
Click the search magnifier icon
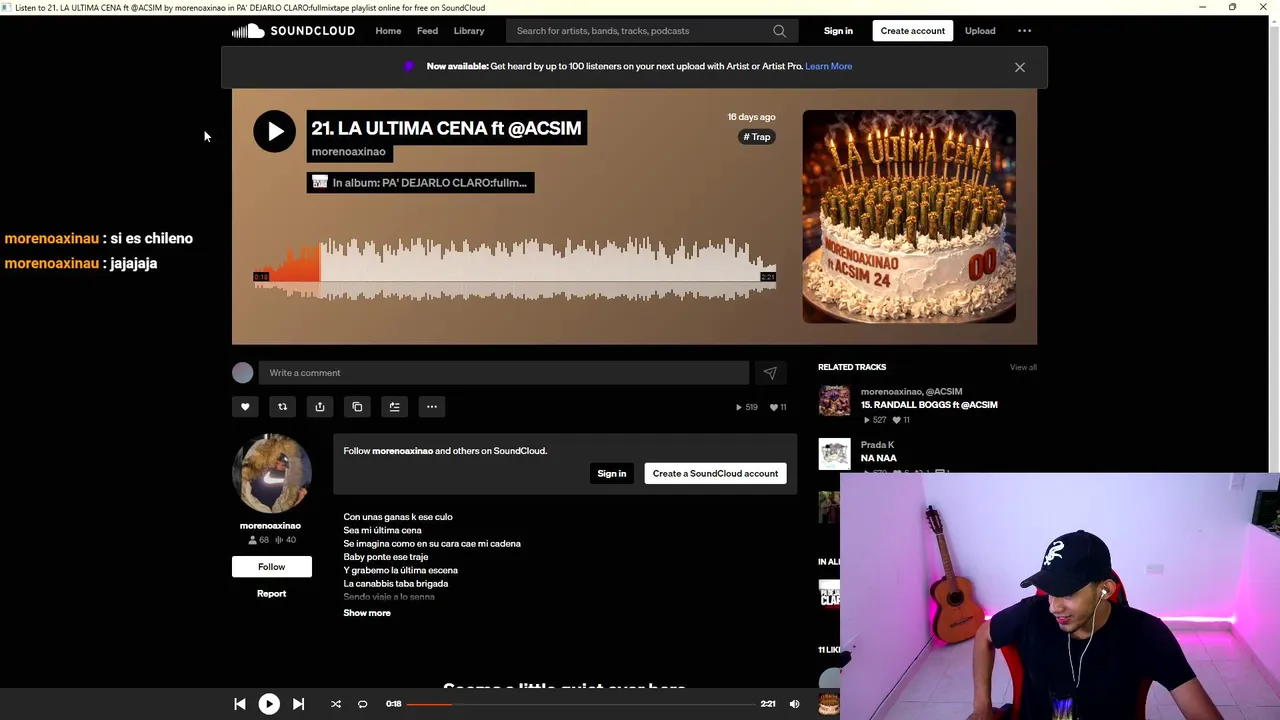(x=779, y=31)
